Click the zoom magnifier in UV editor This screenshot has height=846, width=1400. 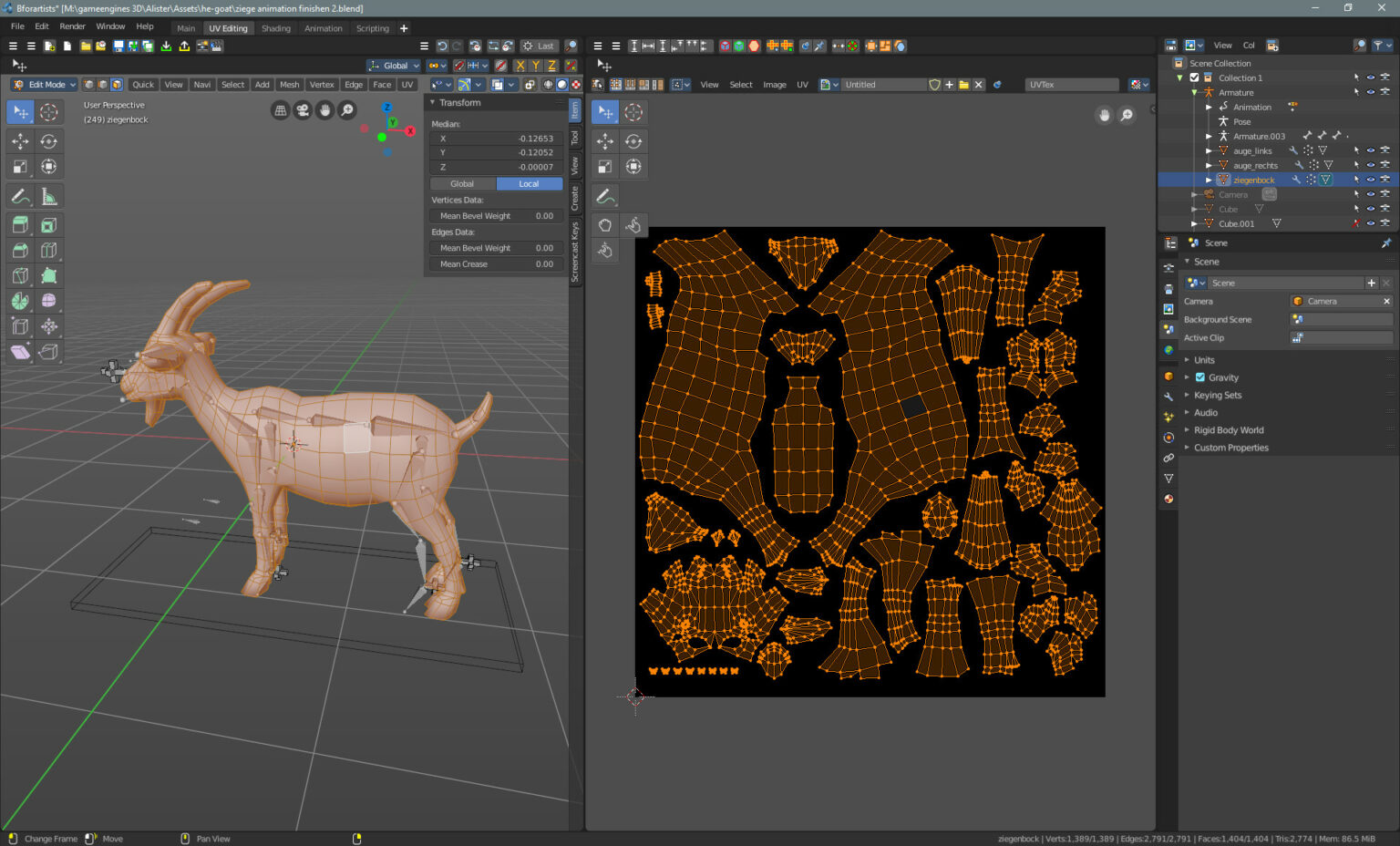point(1127,115)
